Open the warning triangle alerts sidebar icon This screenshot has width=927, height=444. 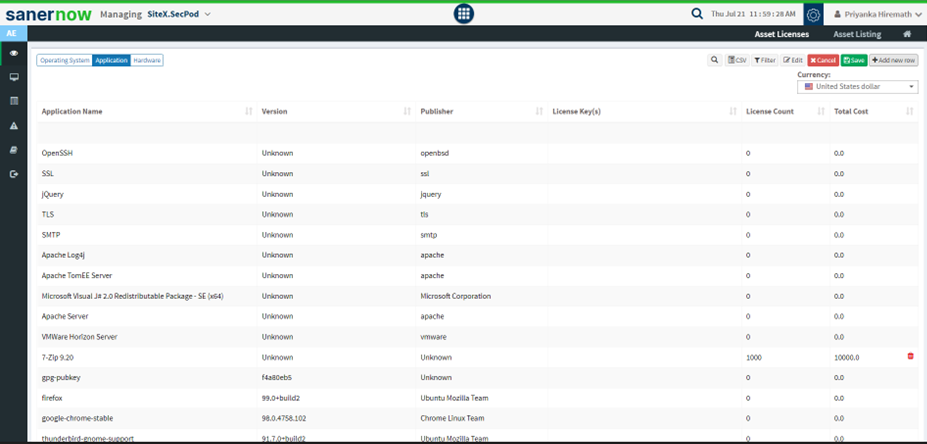14,125
